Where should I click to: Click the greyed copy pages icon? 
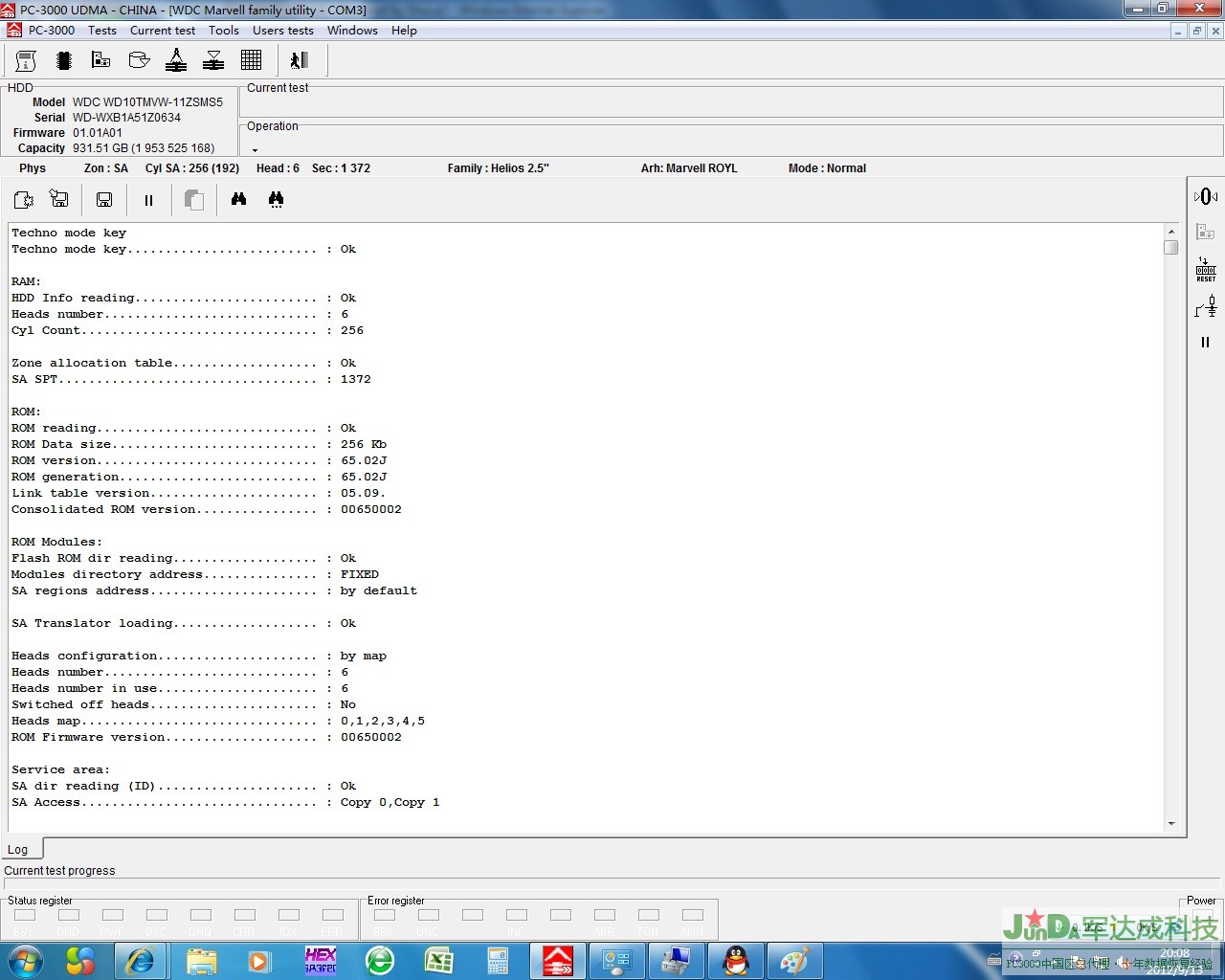[193, 200]
